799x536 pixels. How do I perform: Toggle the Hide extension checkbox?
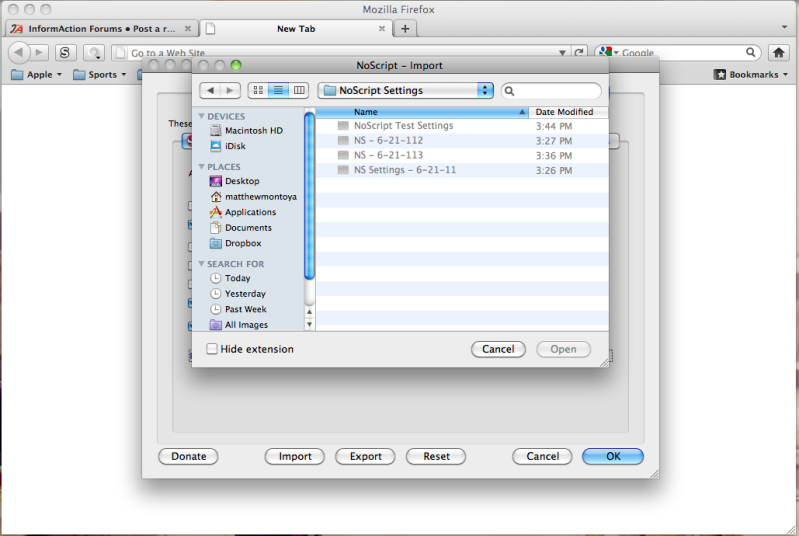click(211, 349)
